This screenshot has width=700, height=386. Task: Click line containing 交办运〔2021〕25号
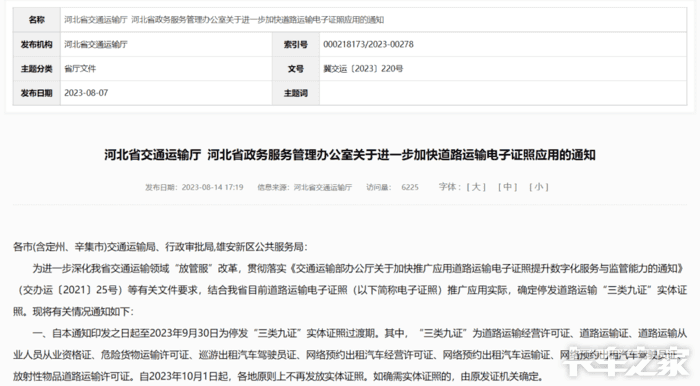point(350,290)
